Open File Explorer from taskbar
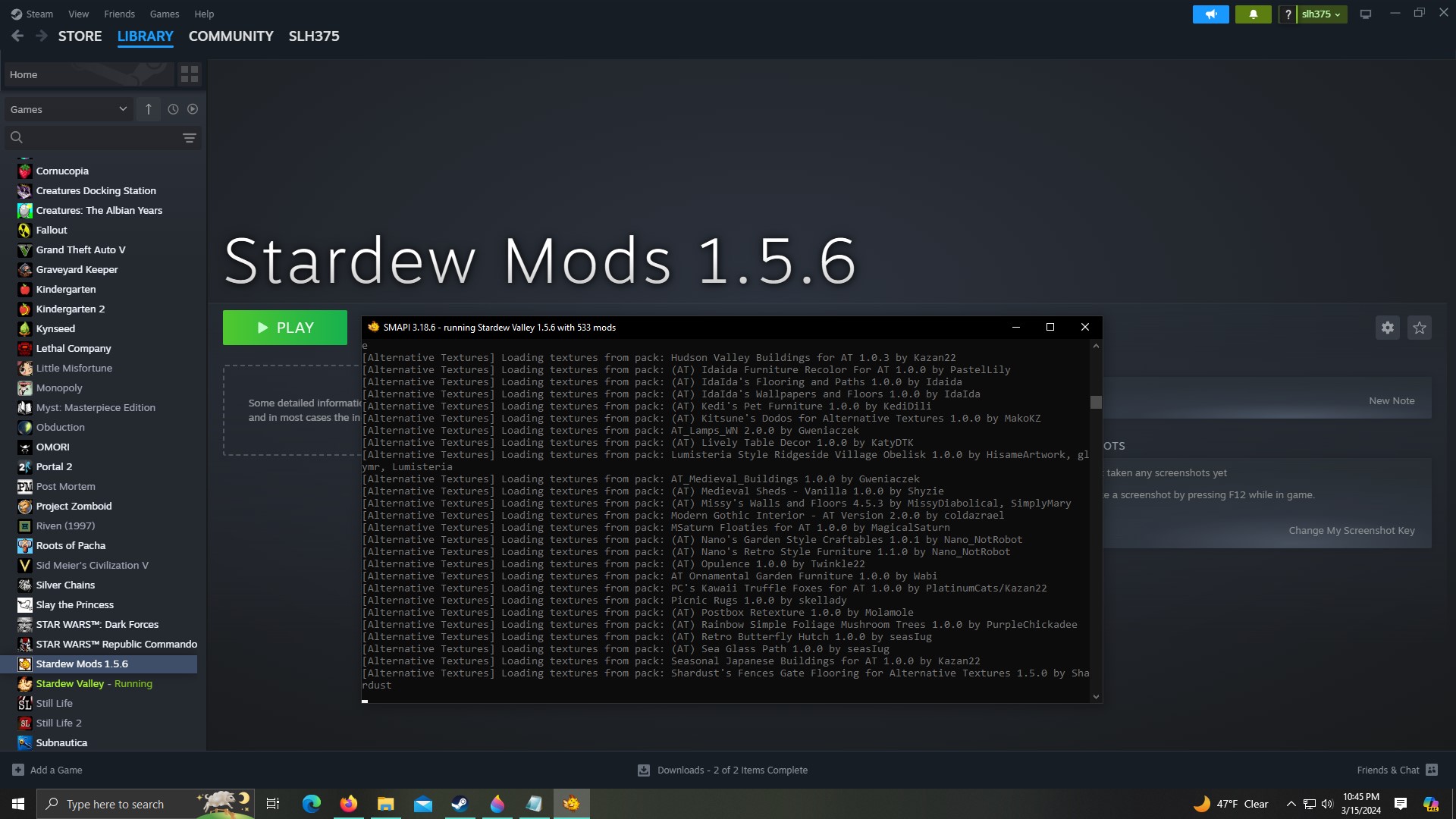Screen dimensions: 1456x819 (386, 804)
